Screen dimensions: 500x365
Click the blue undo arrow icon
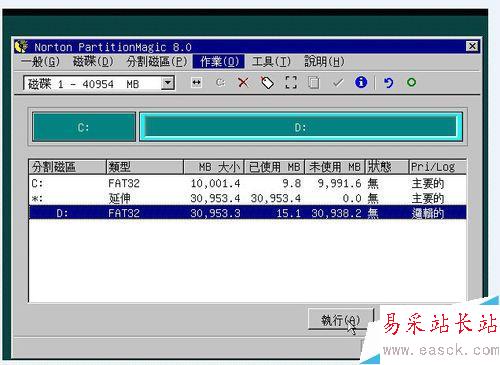click(388, 83)
